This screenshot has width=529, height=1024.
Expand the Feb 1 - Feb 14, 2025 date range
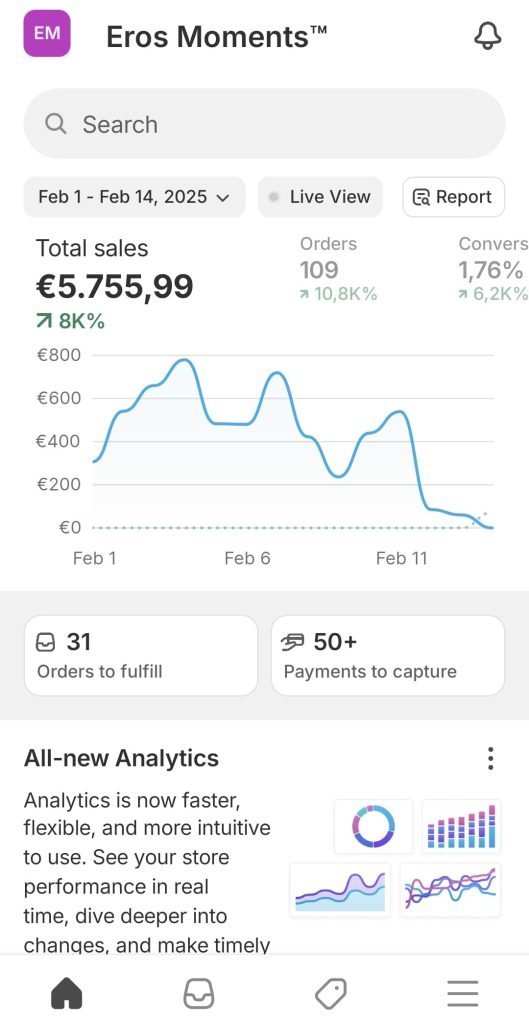click(135, 197)
